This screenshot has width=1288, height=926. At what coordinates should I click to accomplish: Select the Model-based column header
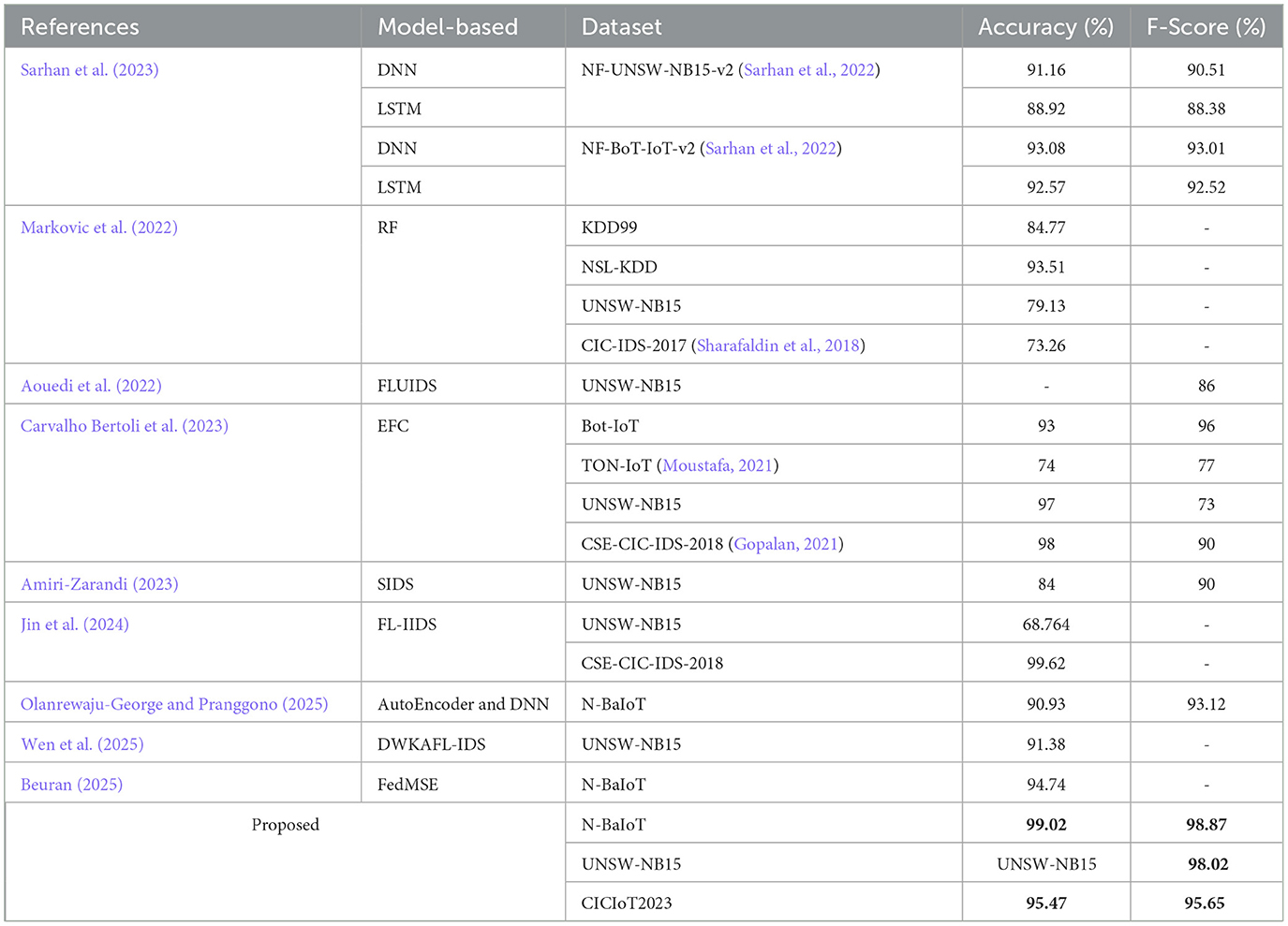point(448,27)
